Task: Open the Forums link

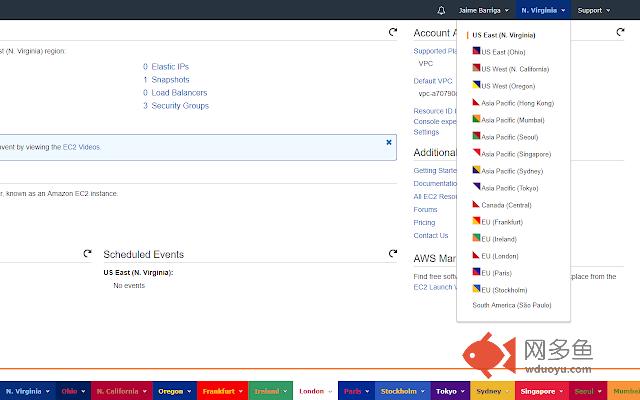Action: pyautogui.click(x=425, y=209)
